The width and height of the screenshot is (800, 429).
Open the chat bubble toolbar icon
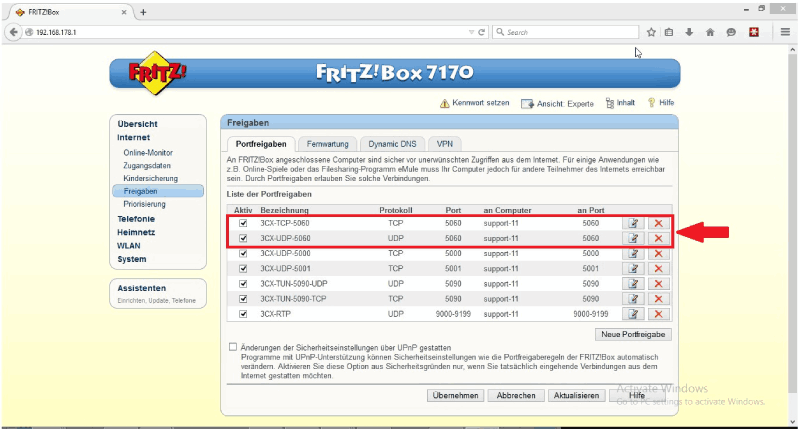point(731,32)
